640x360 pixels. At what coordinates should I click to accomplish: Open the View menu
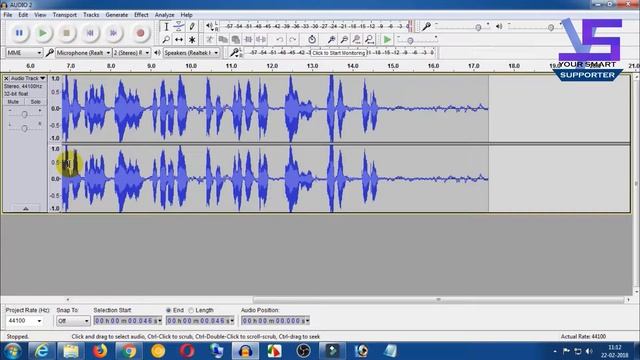coord(40,15)
